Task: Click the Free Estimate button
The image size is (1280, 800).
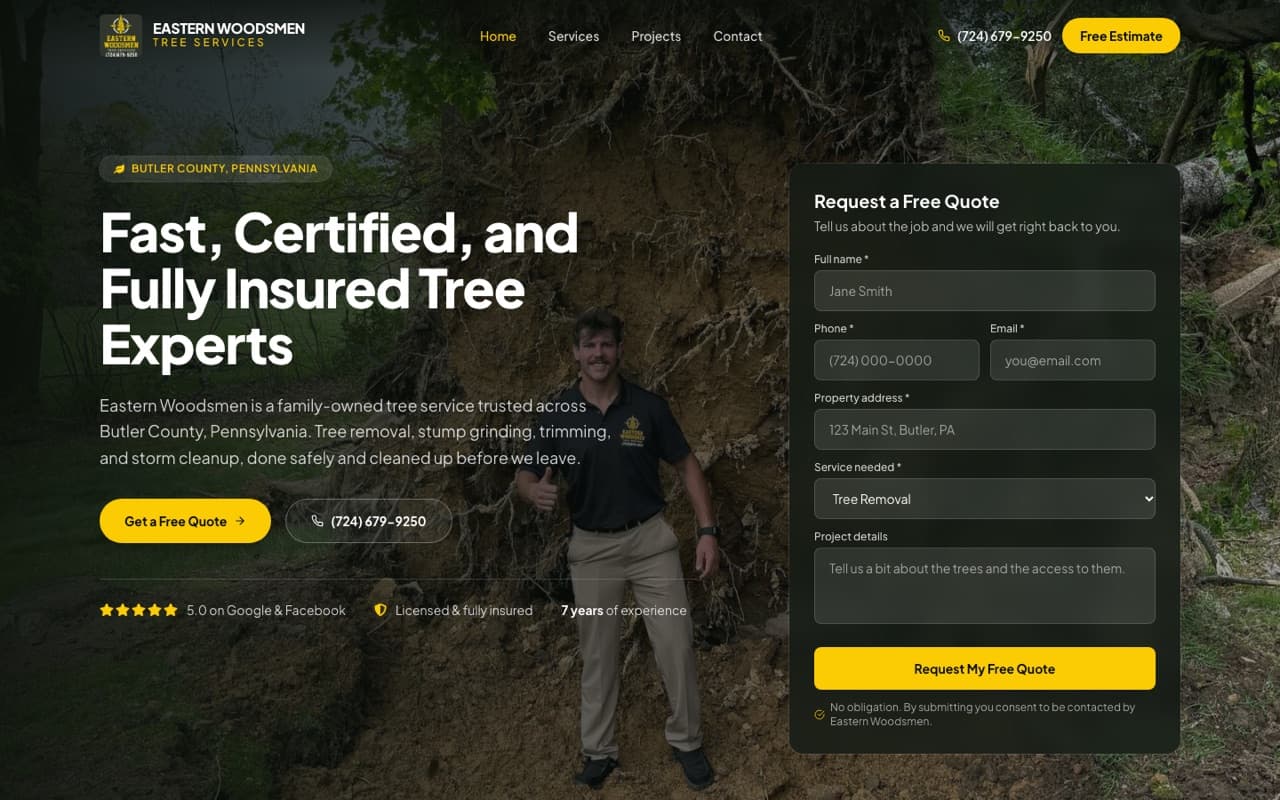Action: 1121,36
